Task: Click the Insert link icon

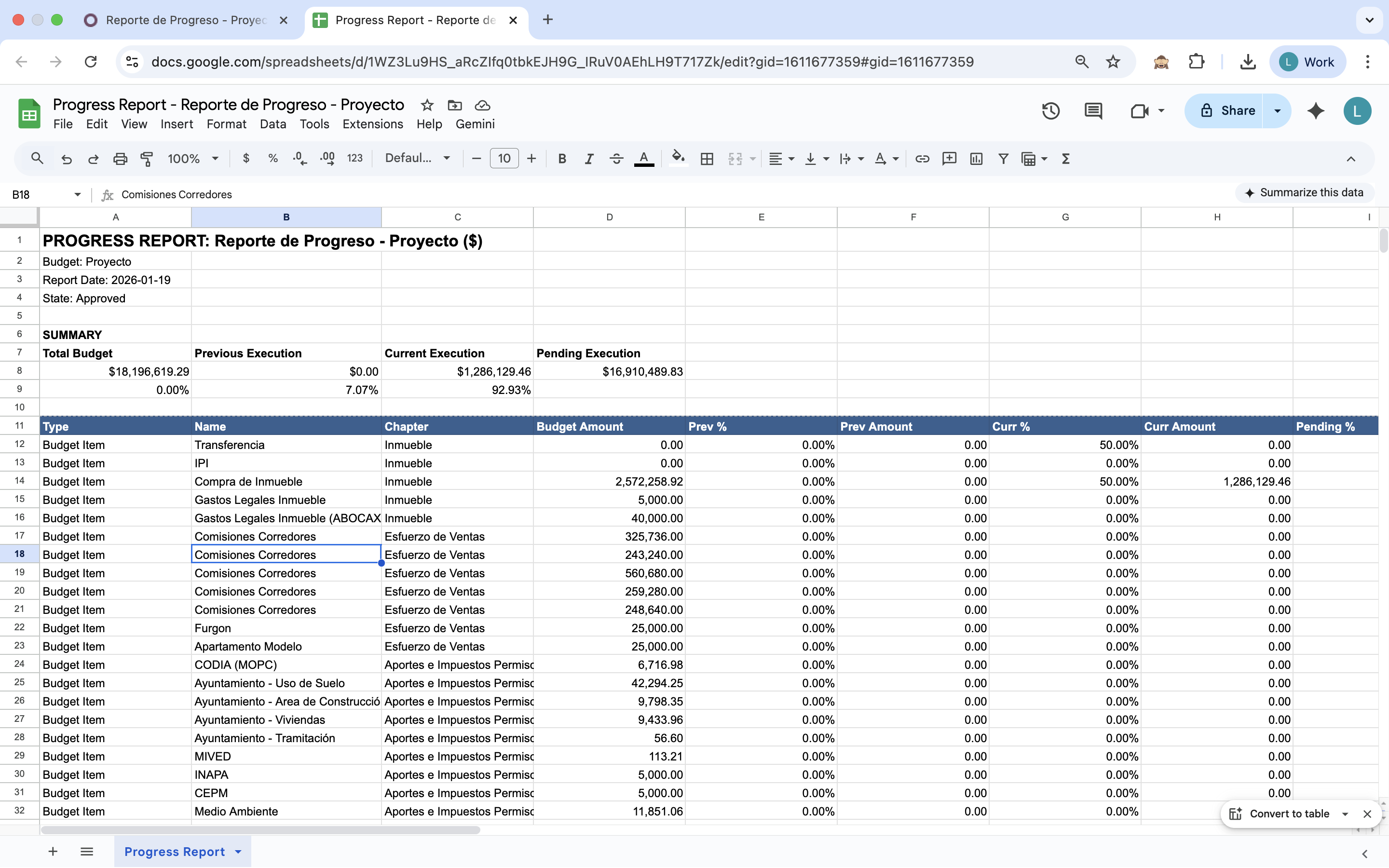Action: (922, 159)
